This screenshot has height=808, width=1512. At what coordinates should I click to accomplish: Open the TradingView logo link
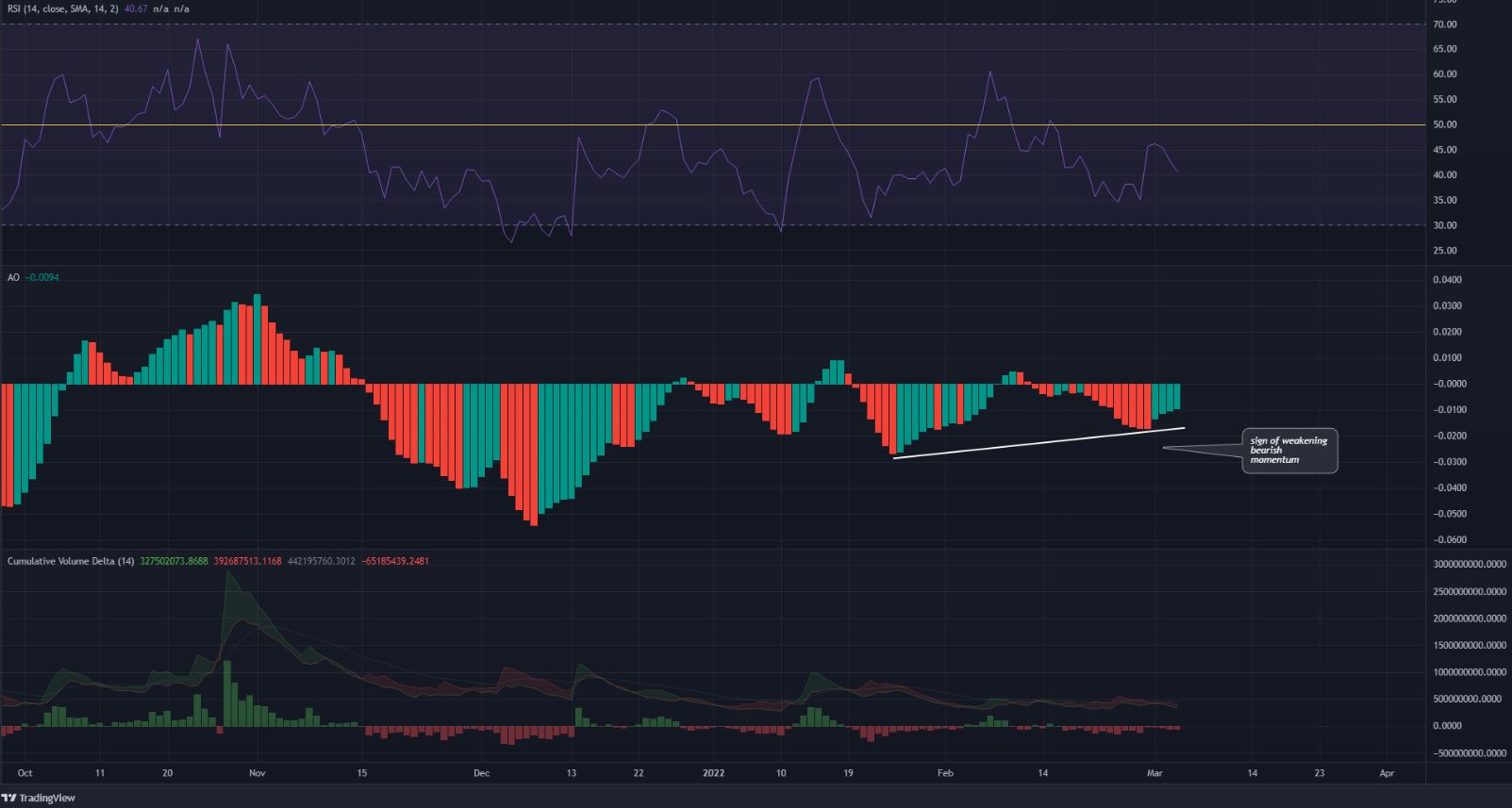pyautogui.click(x=40, y=798)
